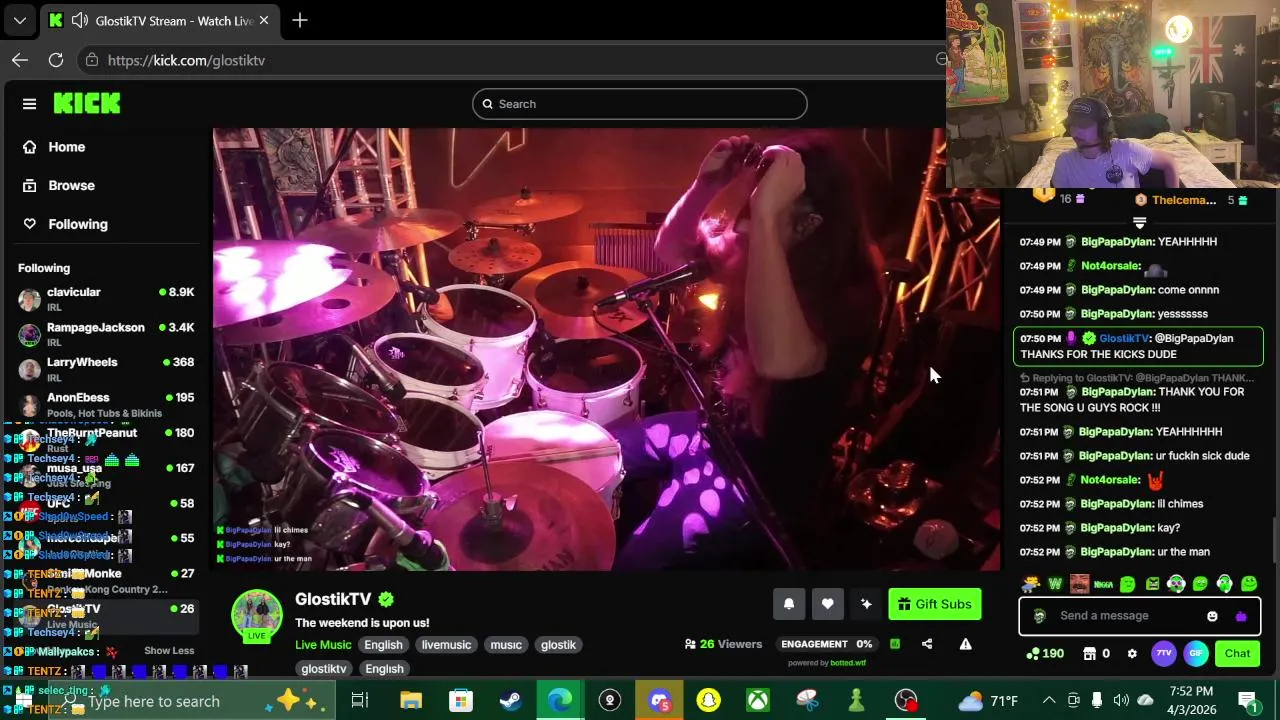Image resolution: width=1280 pixels, height=720 pixels.
Task: Open Task View on the taskbar
Action: coord(360,701)
